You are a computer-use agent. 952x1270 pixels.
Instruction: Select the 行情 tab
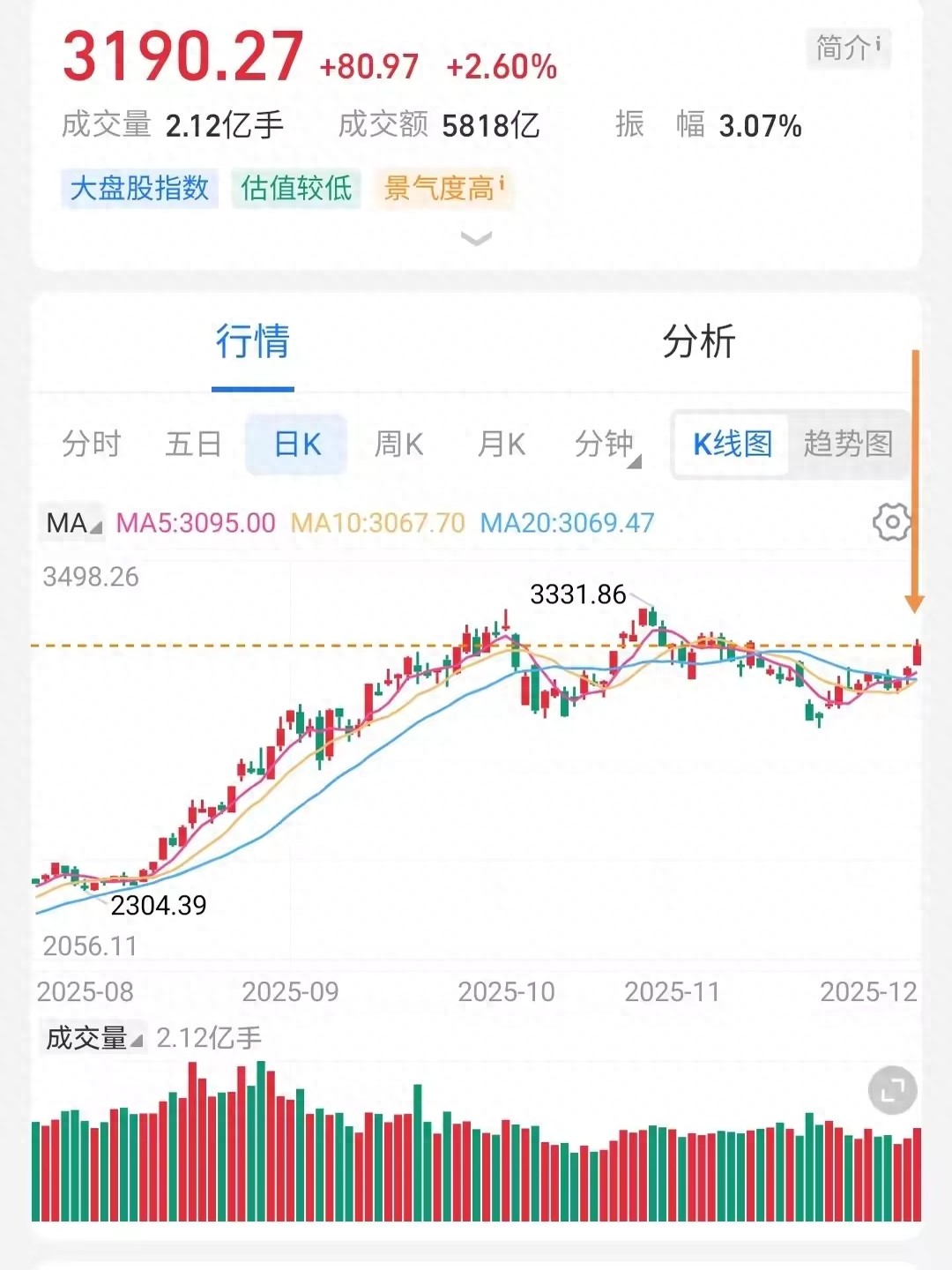[253, 342]
